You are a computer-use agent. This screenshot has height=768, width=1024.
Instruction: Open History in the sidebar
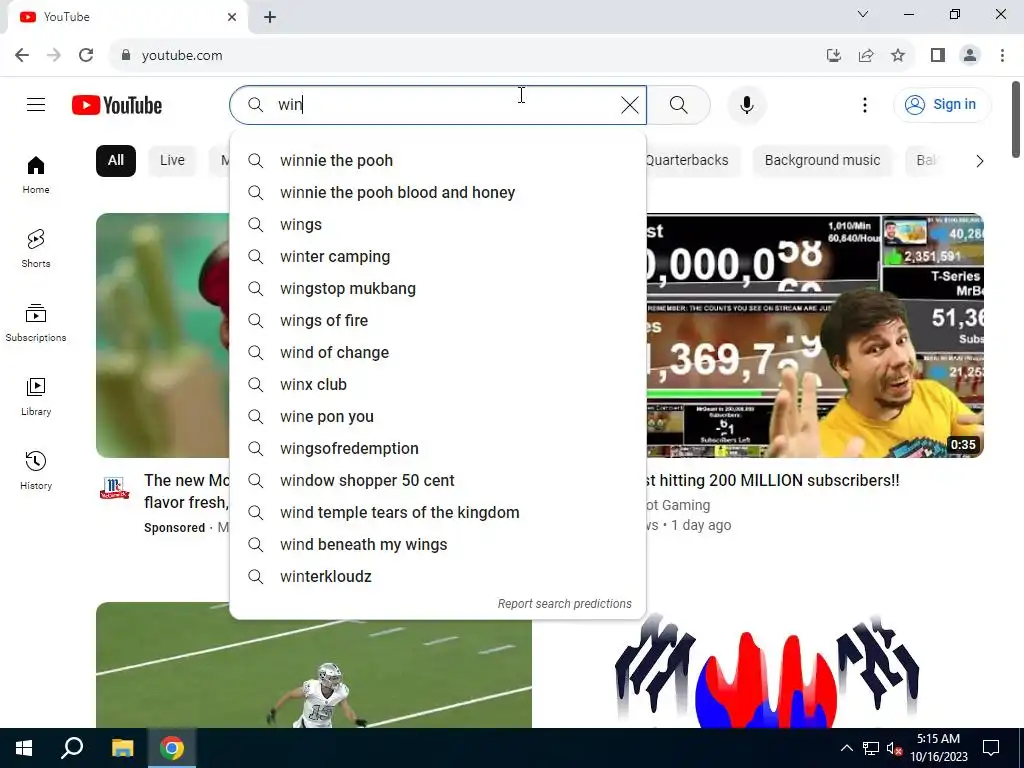click(x=36, y=470)
